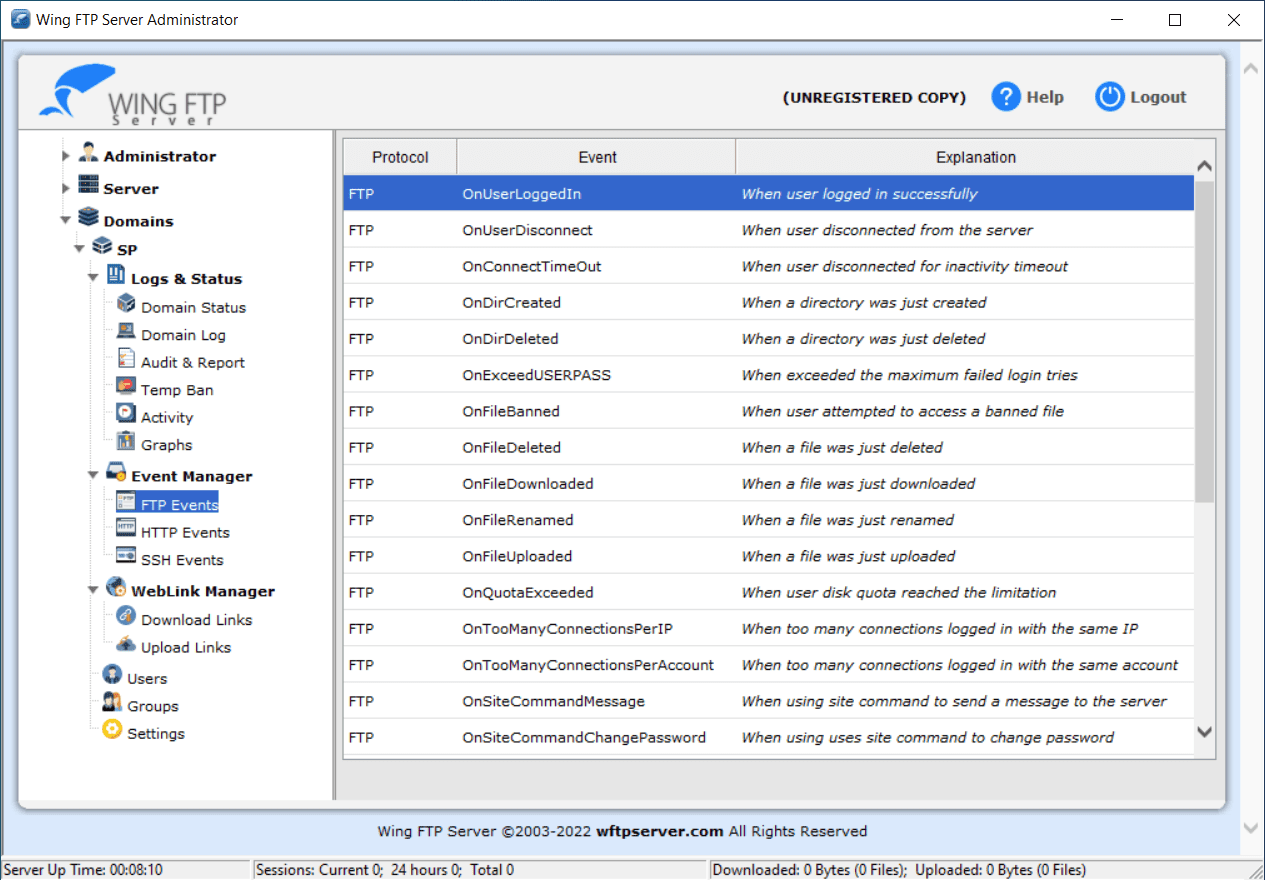1265x880 pixels.
Task: Open the Settings tree item
Action: 156,733
